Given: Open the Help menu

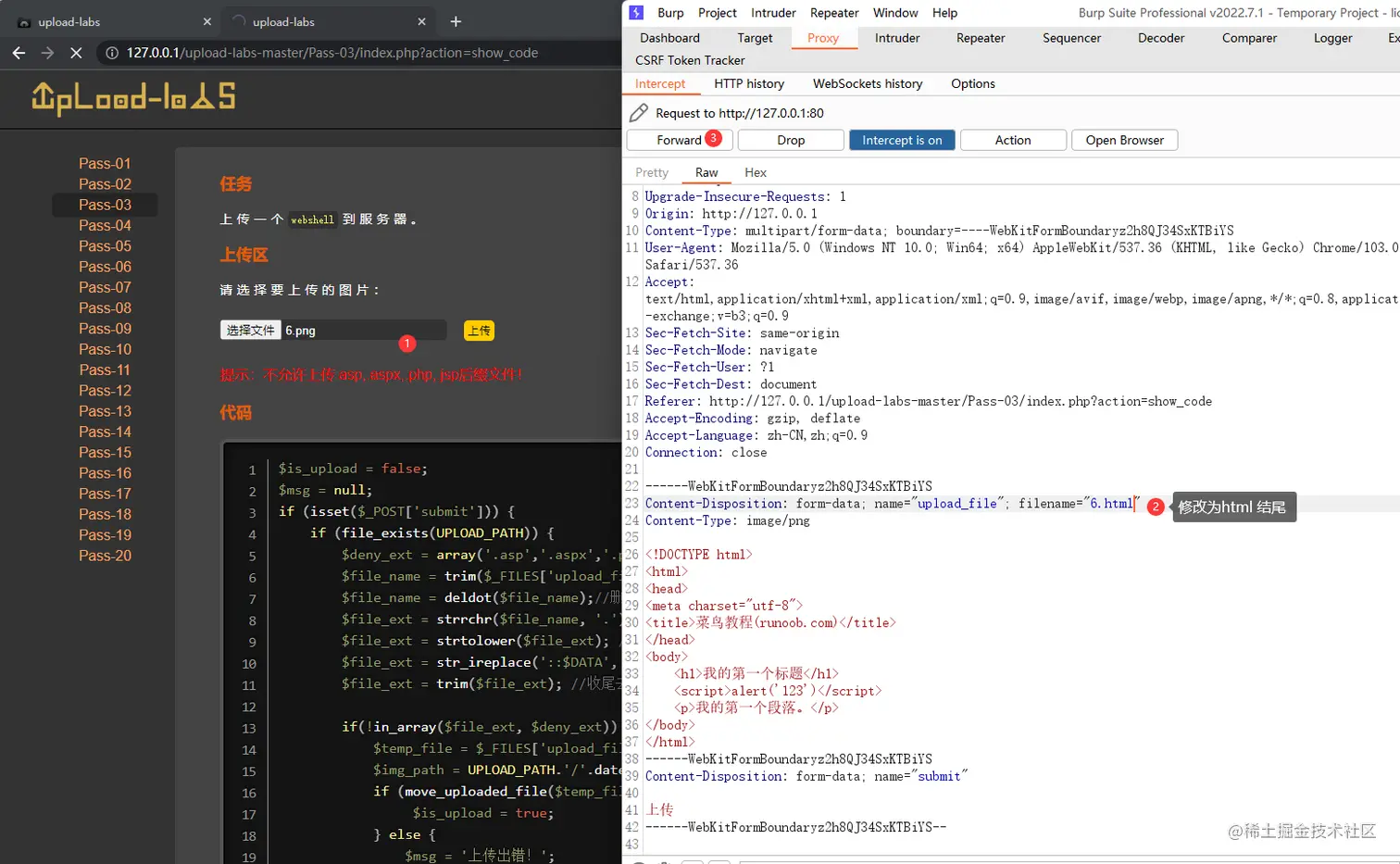Looking at the screenshot, I should pos(944,13).
